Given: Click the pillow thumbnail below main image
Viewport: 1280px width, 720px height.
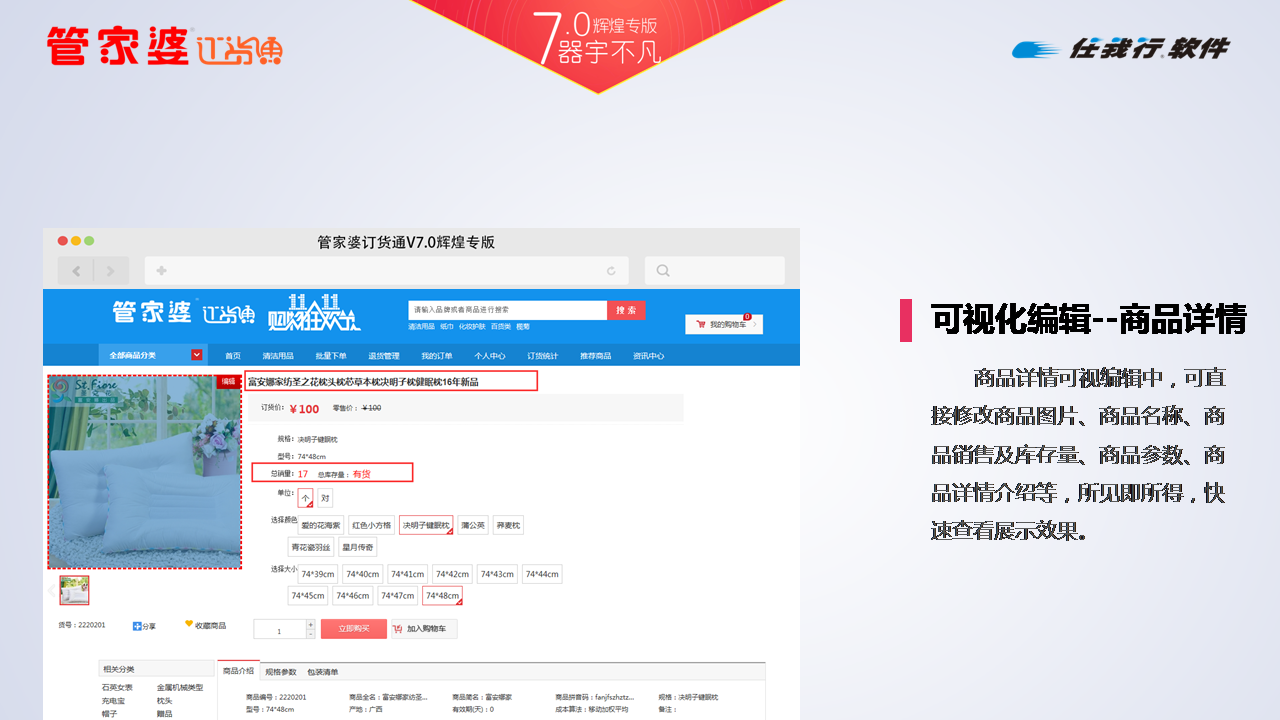Looking at the screenshot, I should pyautogui.click(x=74, y=590).
